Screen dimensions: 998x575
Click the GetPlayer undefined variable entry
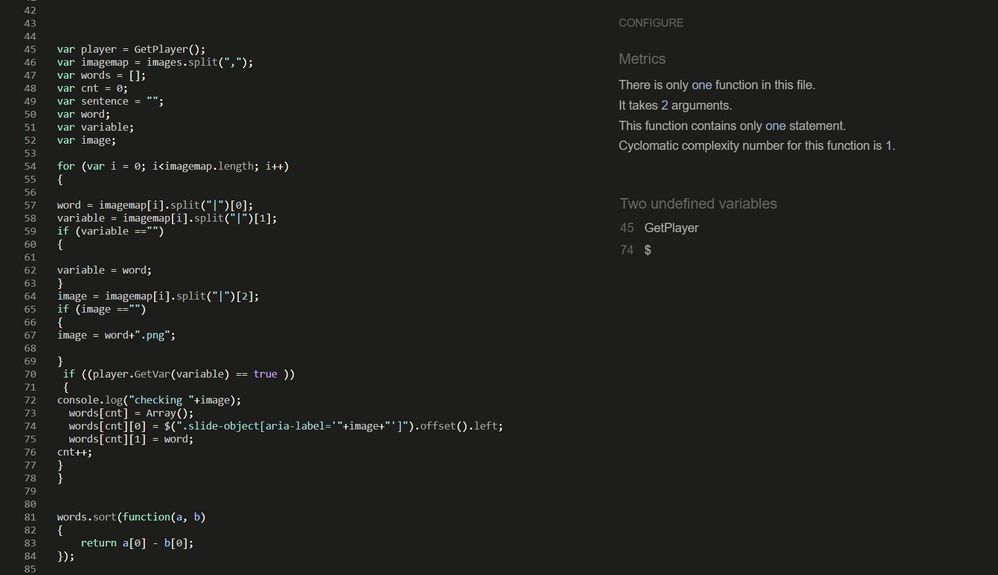tap(671, 228)
